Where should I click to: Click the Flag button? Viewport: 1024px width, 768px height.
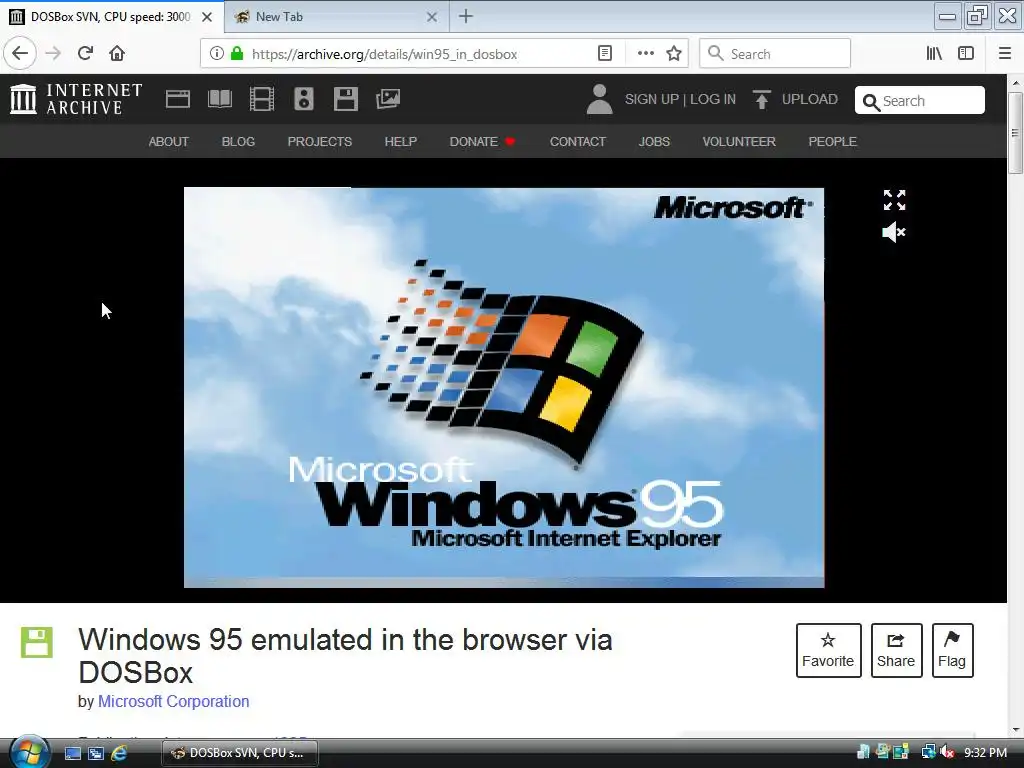952,650
